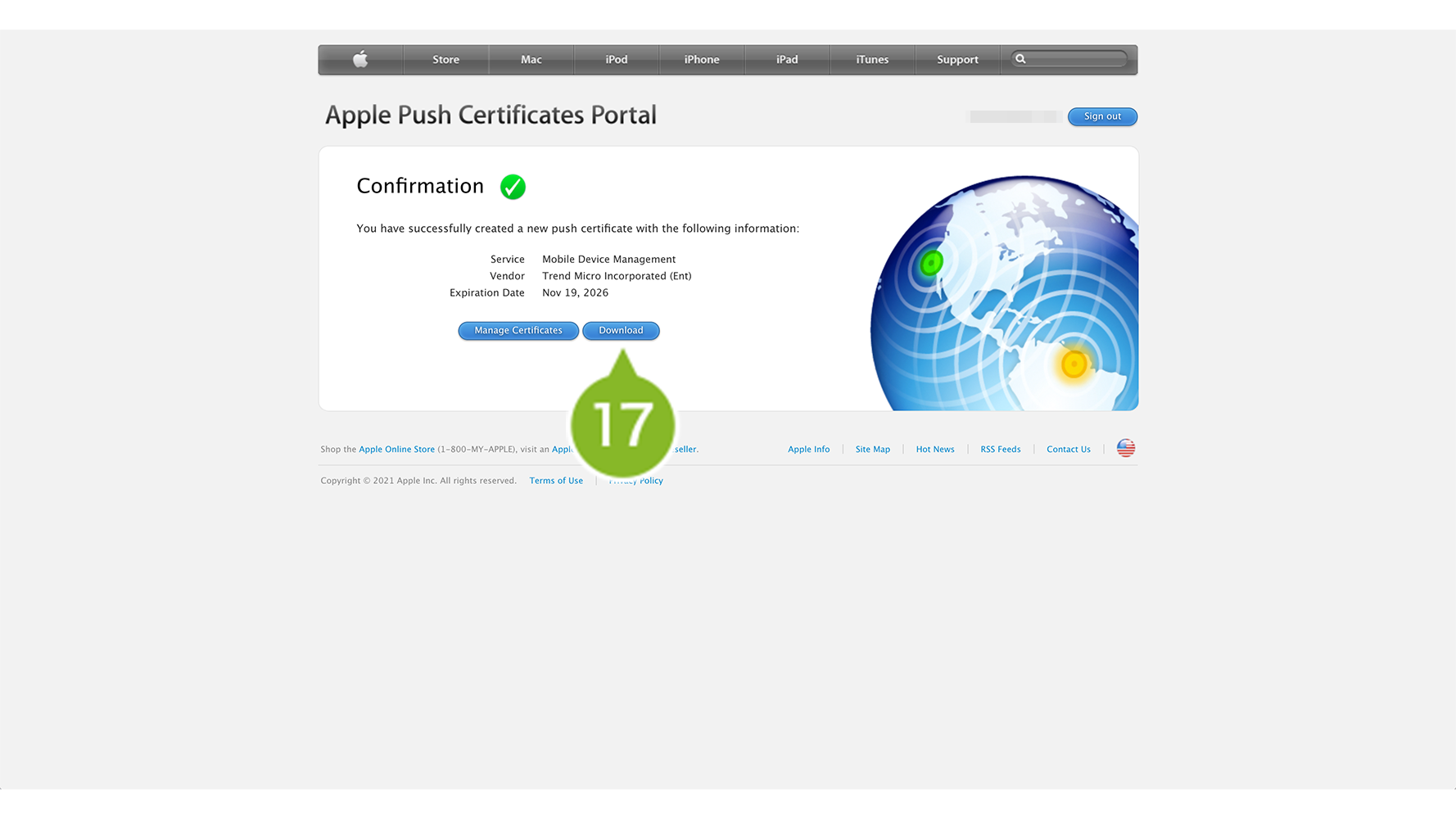Click the globe illustration image

[x=1004, y=295]
